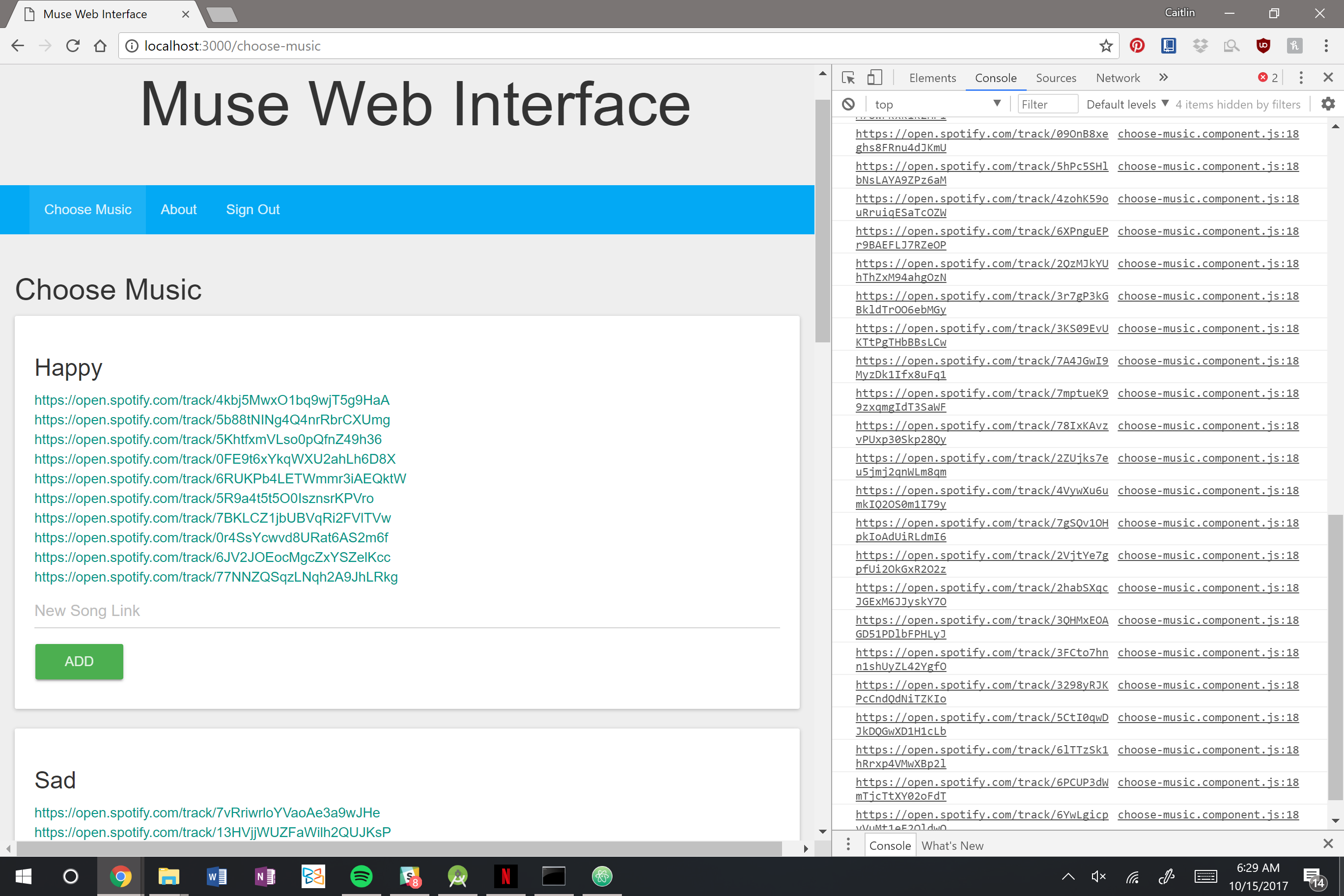This screenshot has height=896, width=1344.
Task: Click the DevTools inspect element icon
Action: click(848, 78)
